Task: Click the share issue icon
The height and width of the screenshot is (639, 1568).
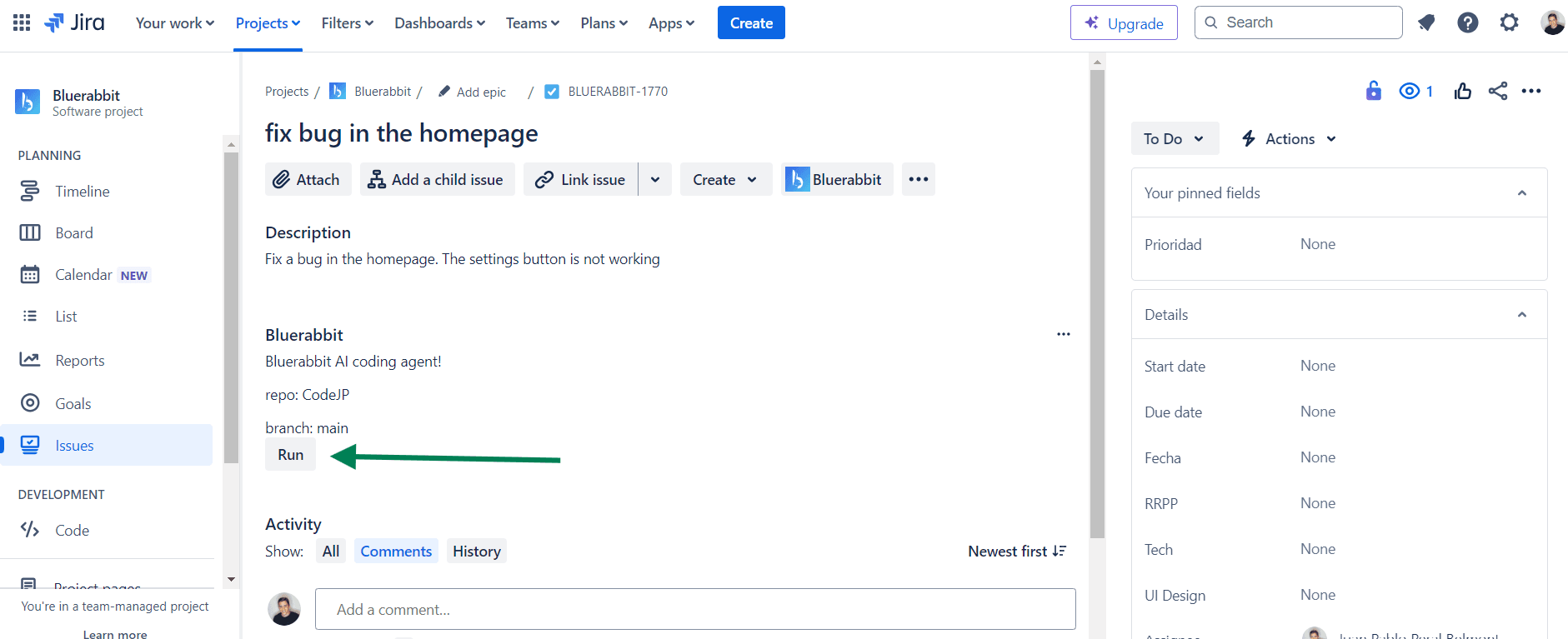Action: pos(1497,91)
